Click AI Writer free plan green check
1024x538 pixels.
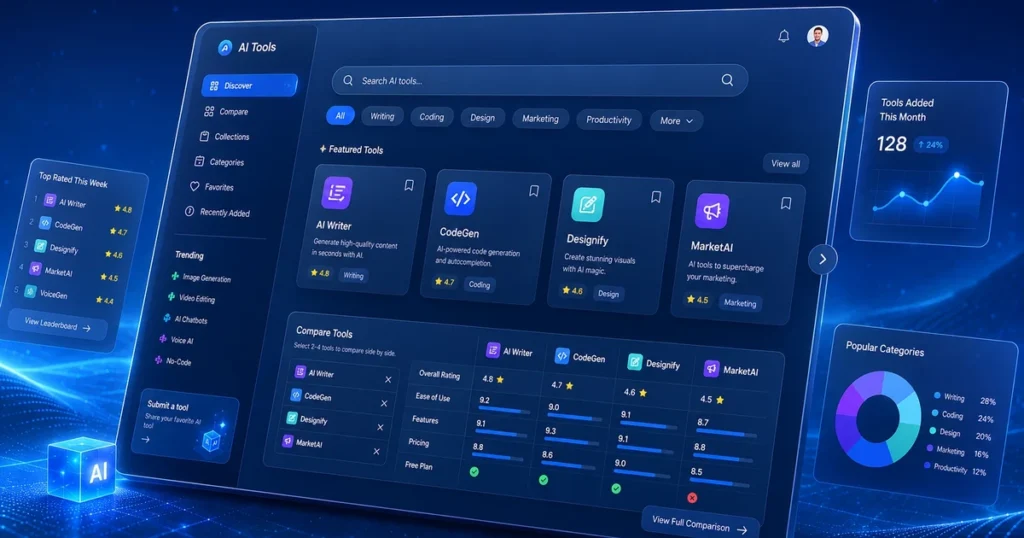[474, 471]
